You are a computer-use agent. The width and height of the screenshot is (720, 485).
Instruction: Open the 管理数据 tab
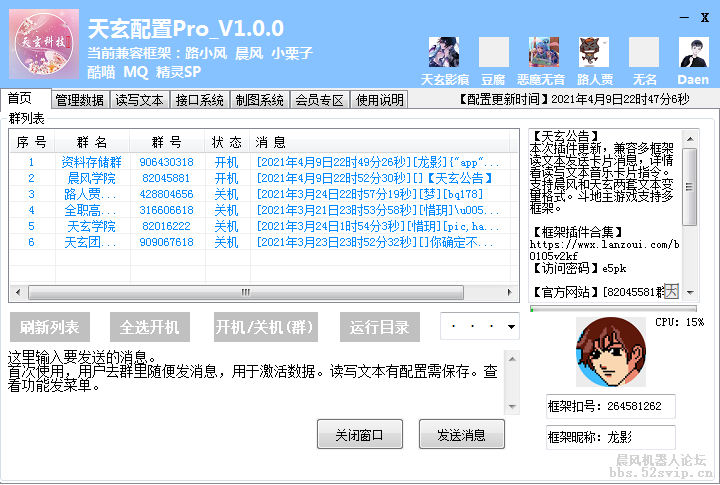tap(80, 100)
